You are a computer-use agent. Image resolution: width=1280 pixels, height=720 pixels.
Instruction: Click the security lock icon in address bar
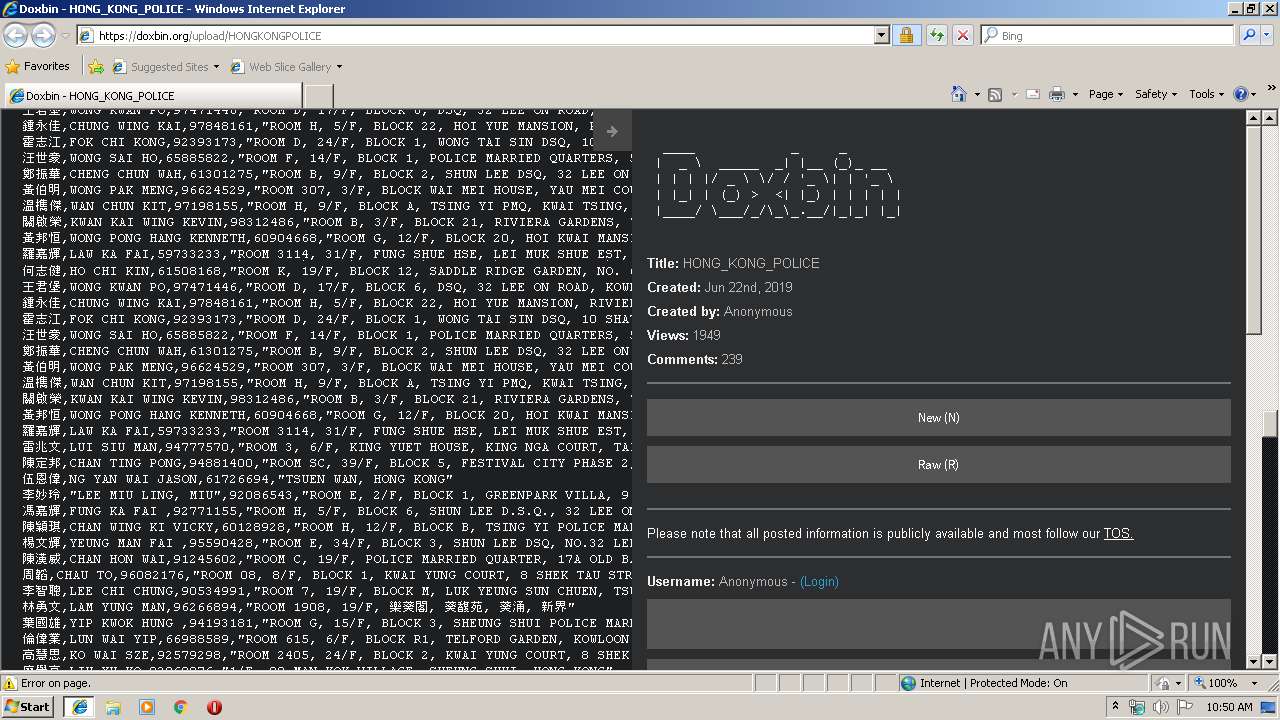pyautogui.click(x=906, y=35)
